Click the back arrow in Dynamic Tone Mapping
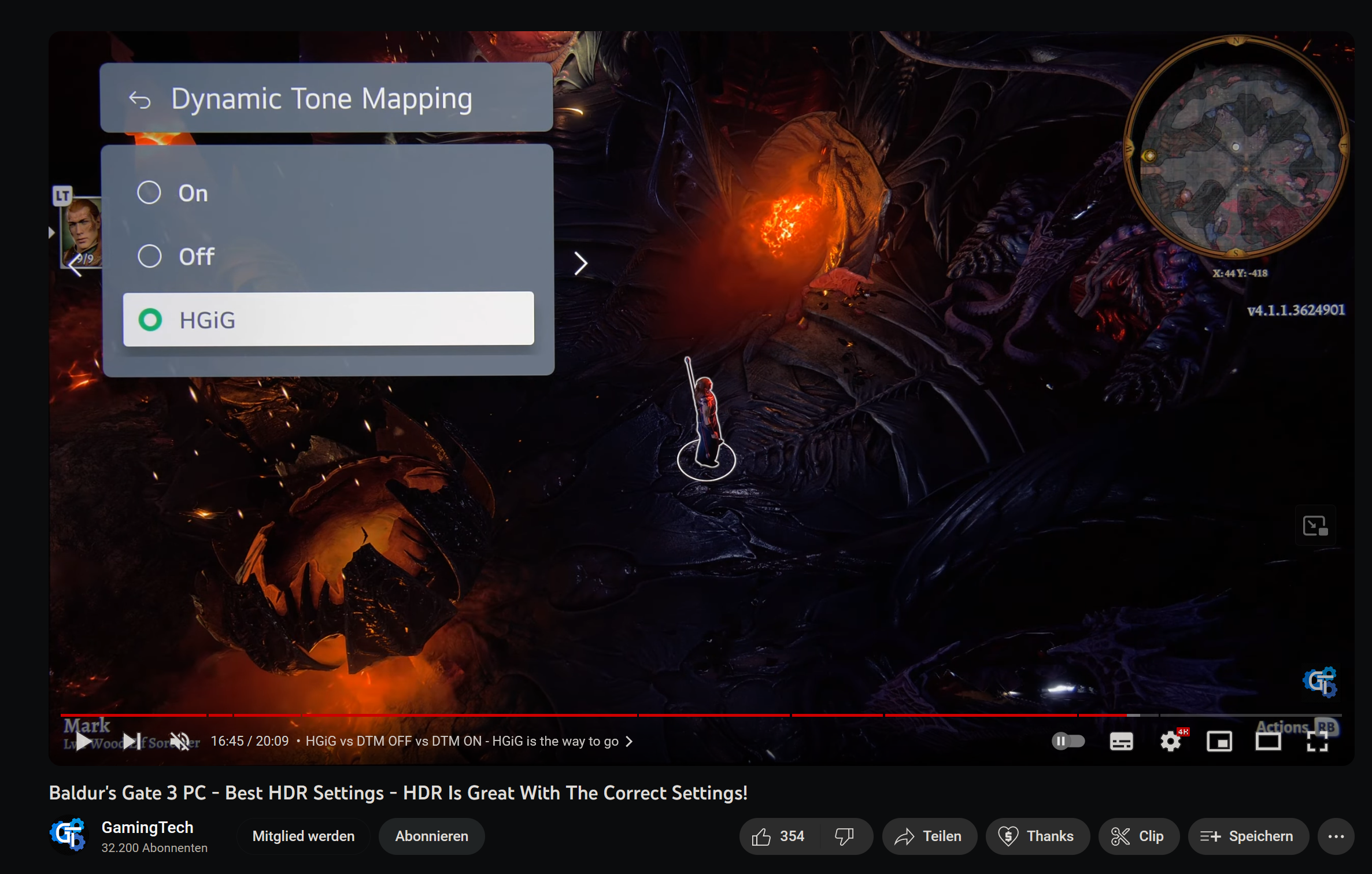This screenshot has width=1372, height=874. point(139,98)
